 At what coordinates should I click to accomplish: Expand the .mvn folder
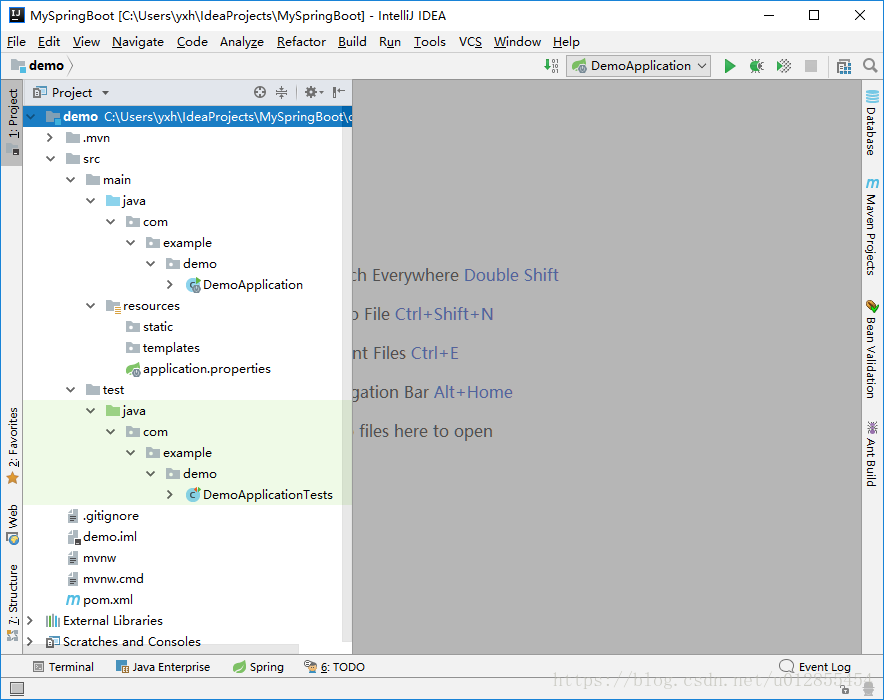coord(50,138)
